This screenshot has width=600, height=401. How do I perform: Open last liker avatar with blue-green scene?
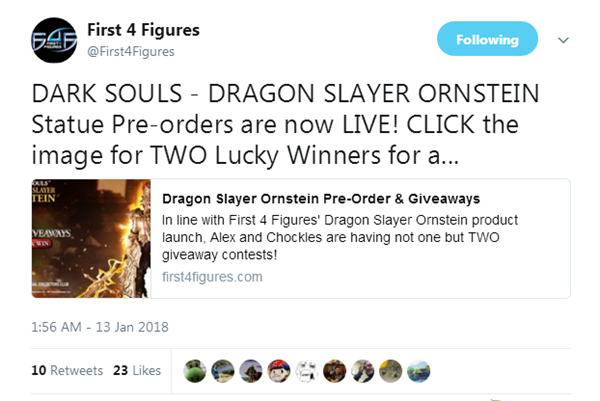tap(418, 371)
